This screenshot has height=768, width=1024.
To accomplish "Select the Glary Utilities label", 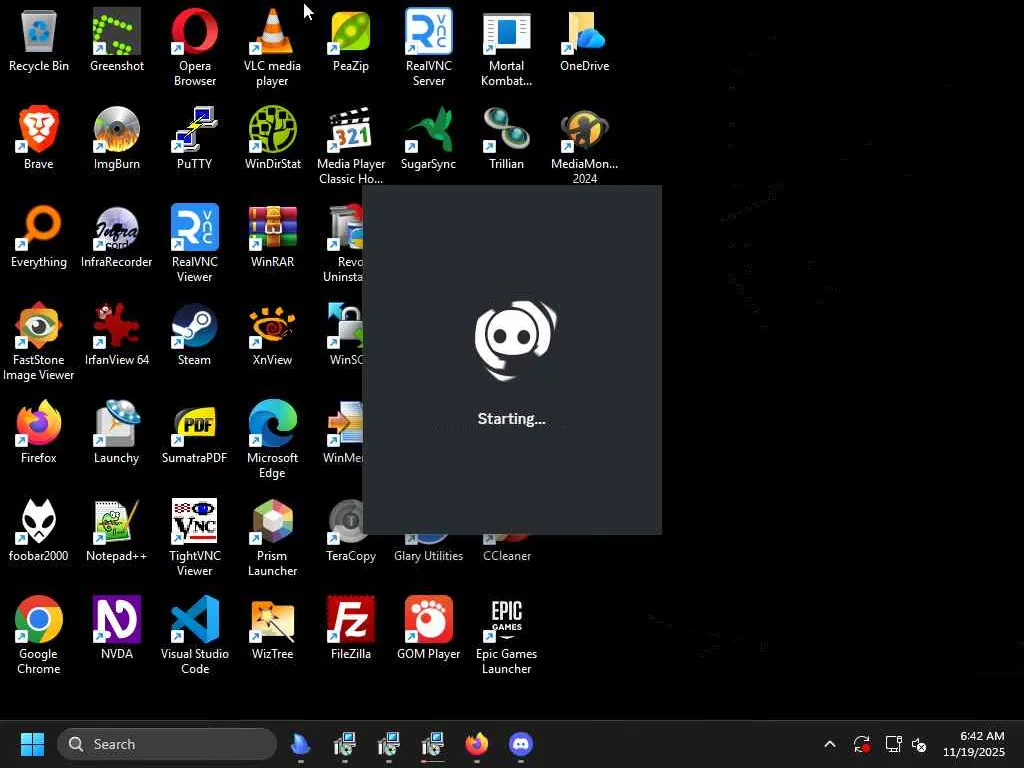I will click(428, 556).
